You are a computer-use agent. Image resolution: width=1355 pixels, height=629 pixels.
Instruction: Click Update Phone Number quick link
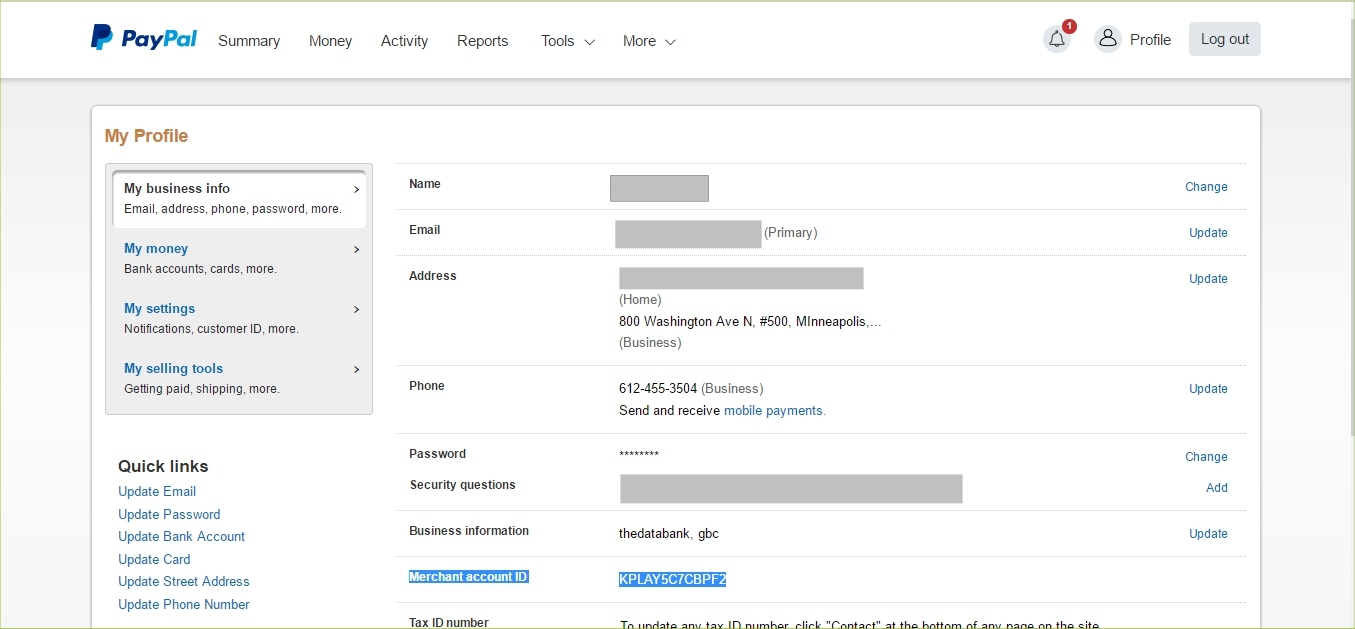(x=184, y=604)
